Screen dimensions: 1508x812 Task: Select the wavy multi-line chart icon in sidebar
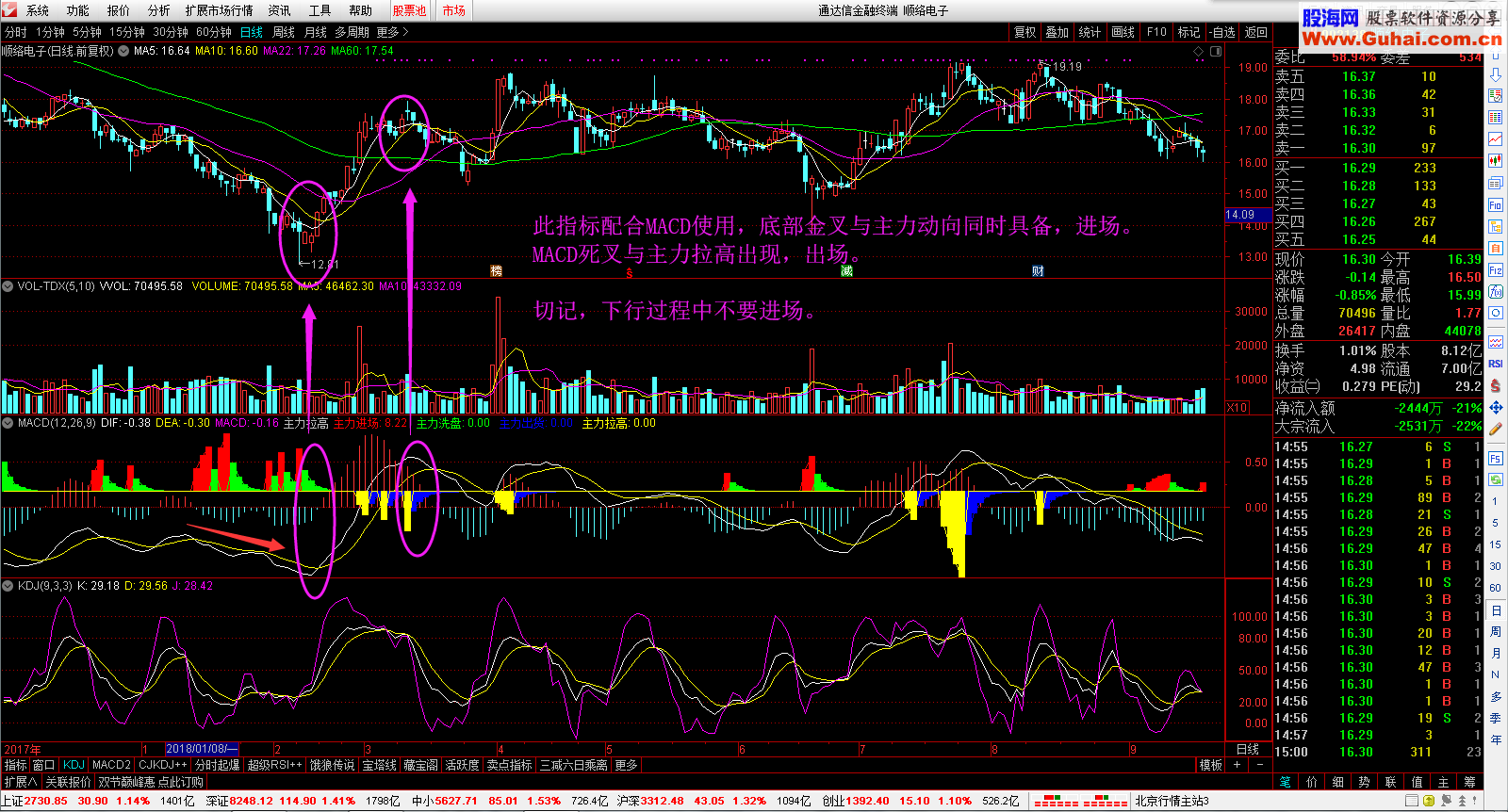[1496, 342]
